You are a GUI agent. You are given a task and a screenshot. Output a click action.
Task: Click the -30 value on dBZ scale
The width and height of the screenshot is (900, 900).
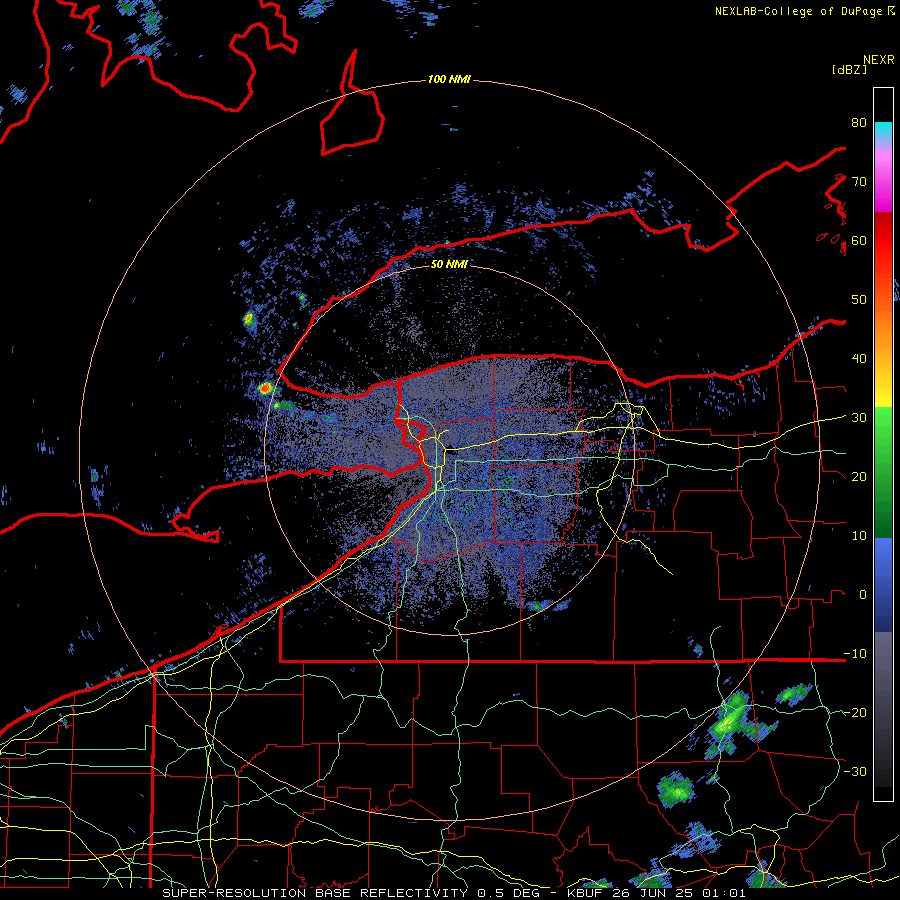[855, 772]
